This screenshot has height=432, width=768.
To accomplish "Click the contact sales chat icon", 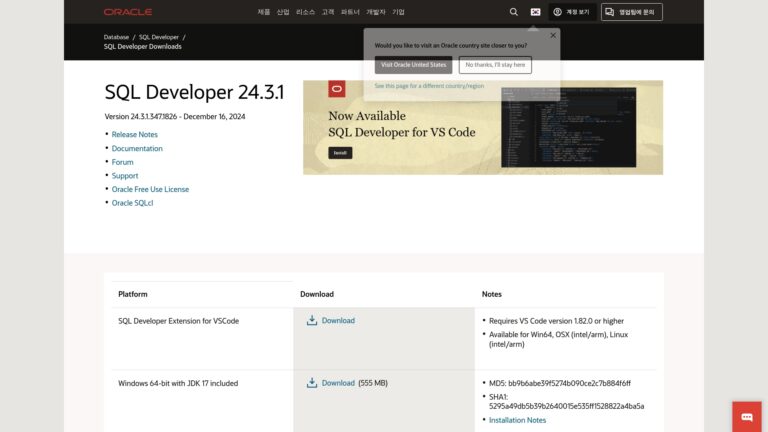I will [609, 12].
